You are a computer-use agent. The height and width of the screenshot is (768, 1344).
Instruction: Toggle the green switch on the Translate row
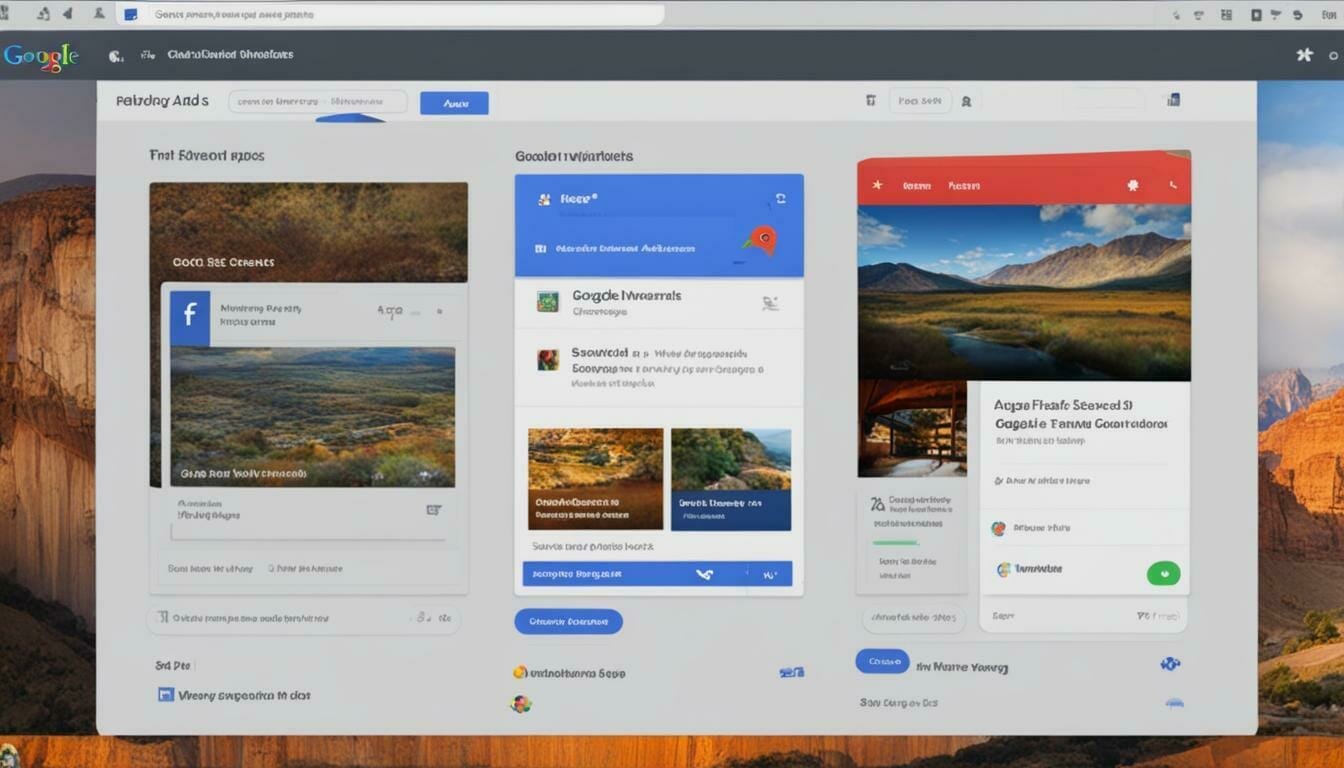1162,573
